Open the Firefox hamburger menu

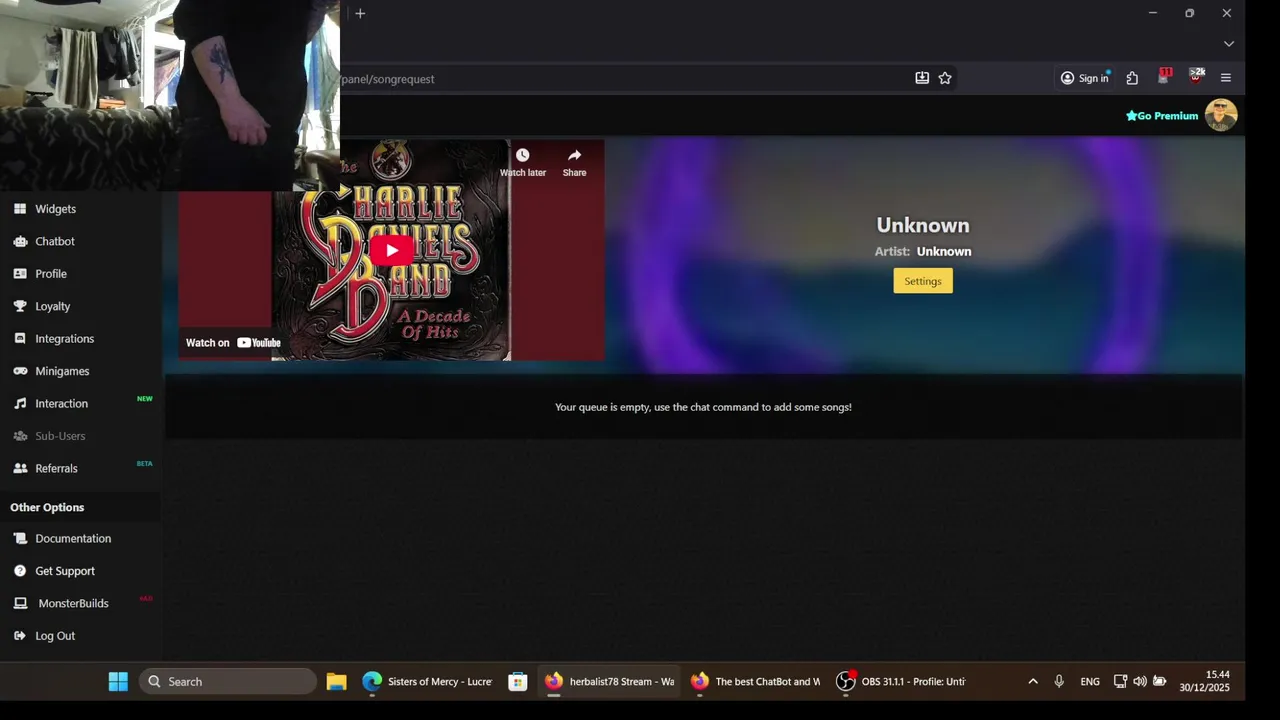[x=1226, y=78]
